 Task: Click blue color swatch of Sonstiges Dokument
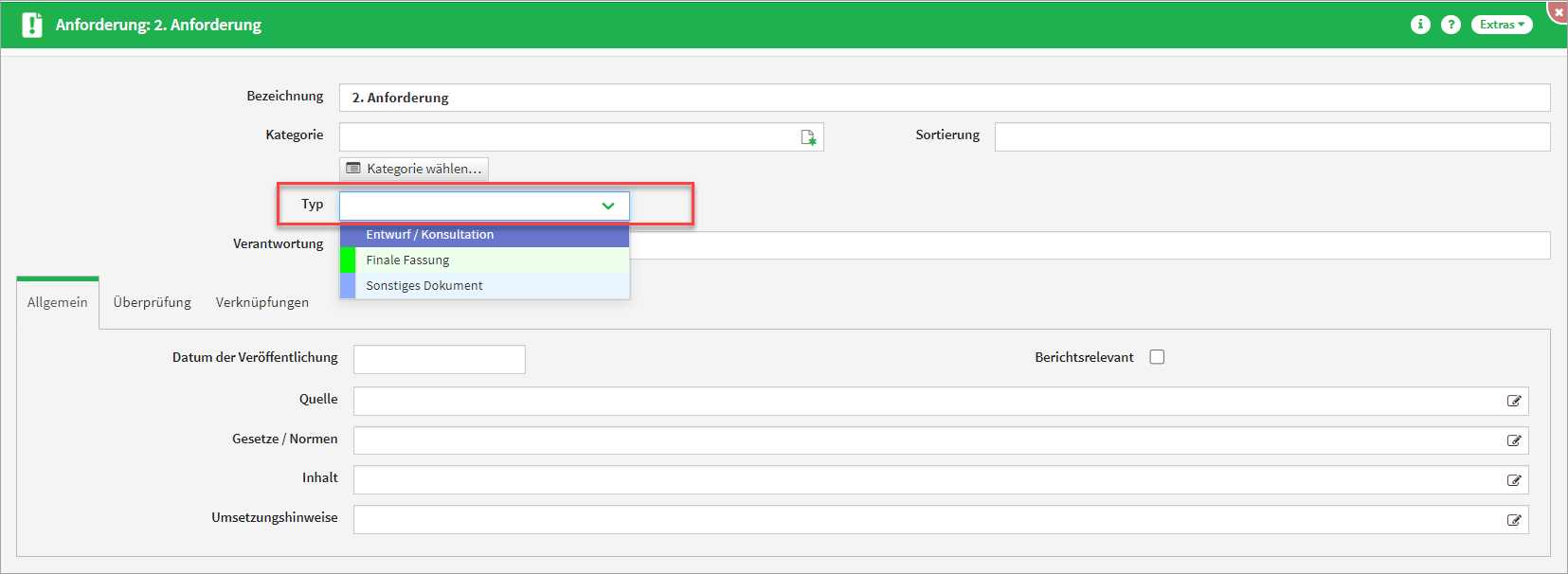[x=348, y=285]
